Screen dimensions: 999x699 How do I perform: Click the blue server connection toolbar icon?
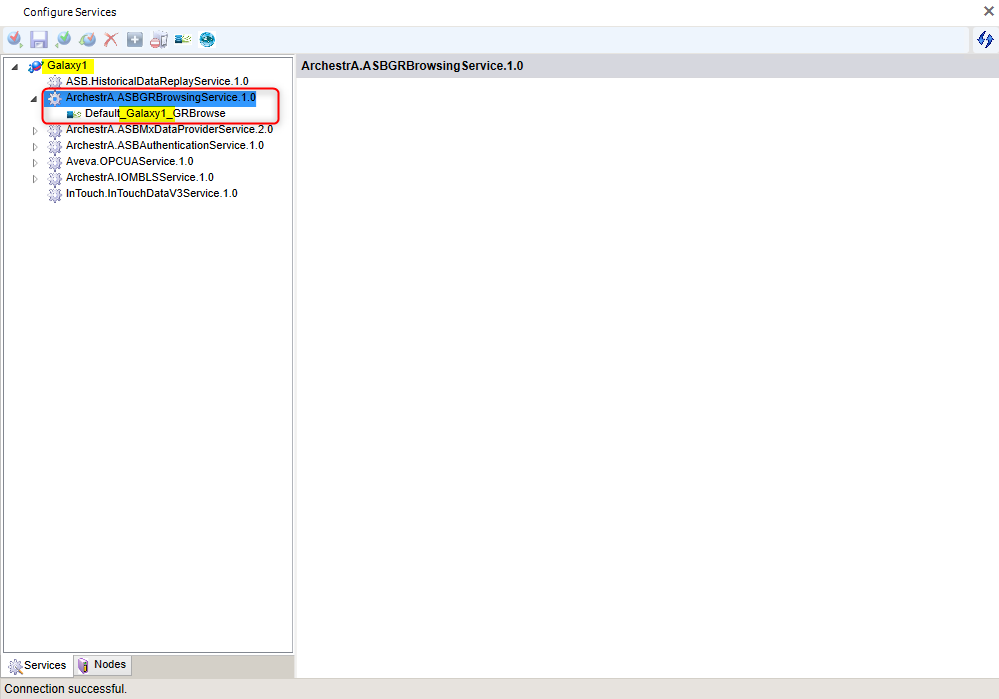(183, 40)
